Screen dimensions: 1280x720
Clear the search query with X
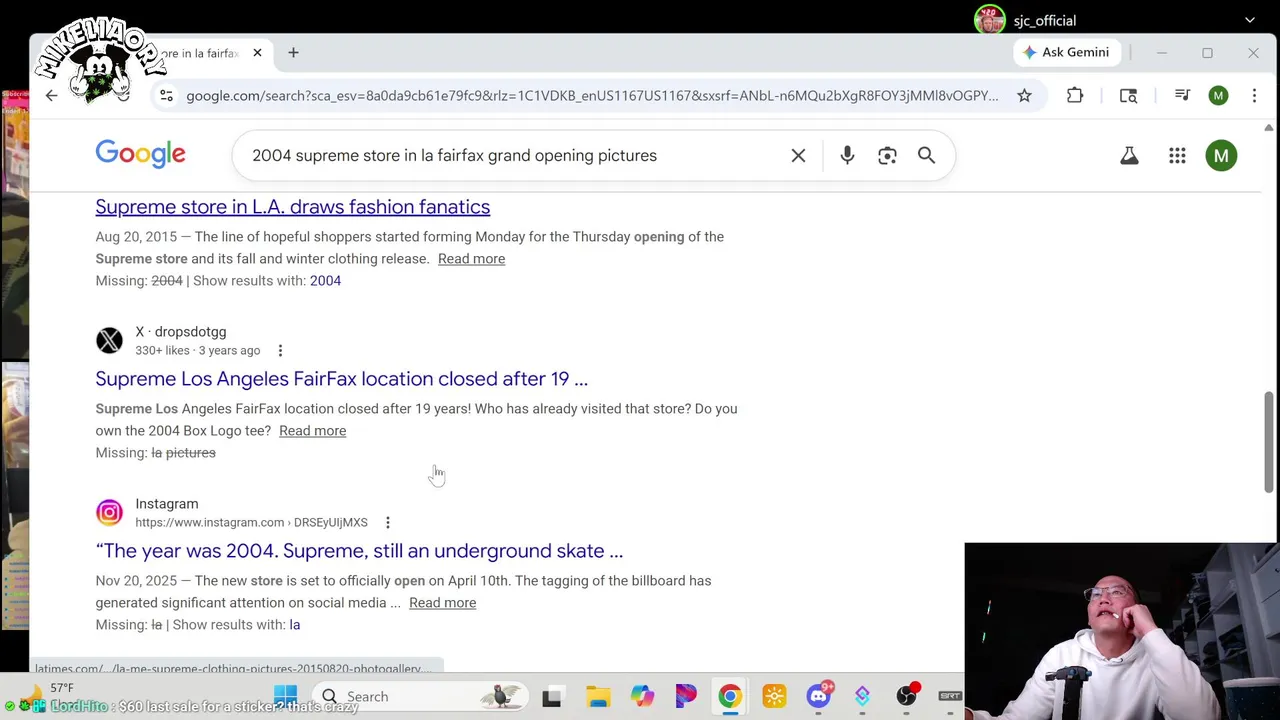click(x=798, y=155)
